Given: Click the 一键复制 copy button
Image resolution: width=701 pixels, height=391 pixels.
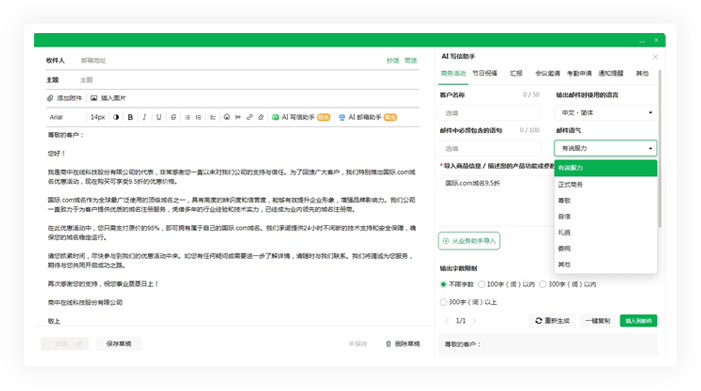Looking at the screenshot, I should coord(598,321).
